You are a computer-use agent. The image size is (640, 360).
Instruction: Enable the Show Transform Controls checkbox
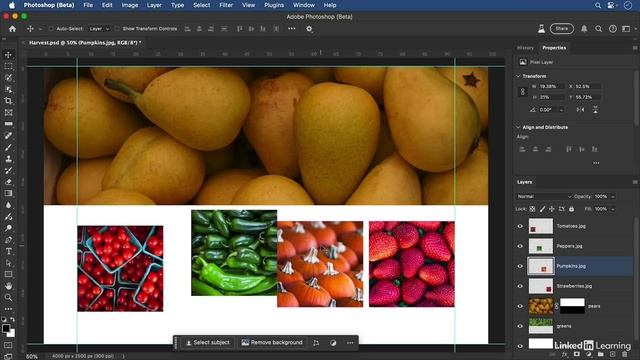point(117,29)
